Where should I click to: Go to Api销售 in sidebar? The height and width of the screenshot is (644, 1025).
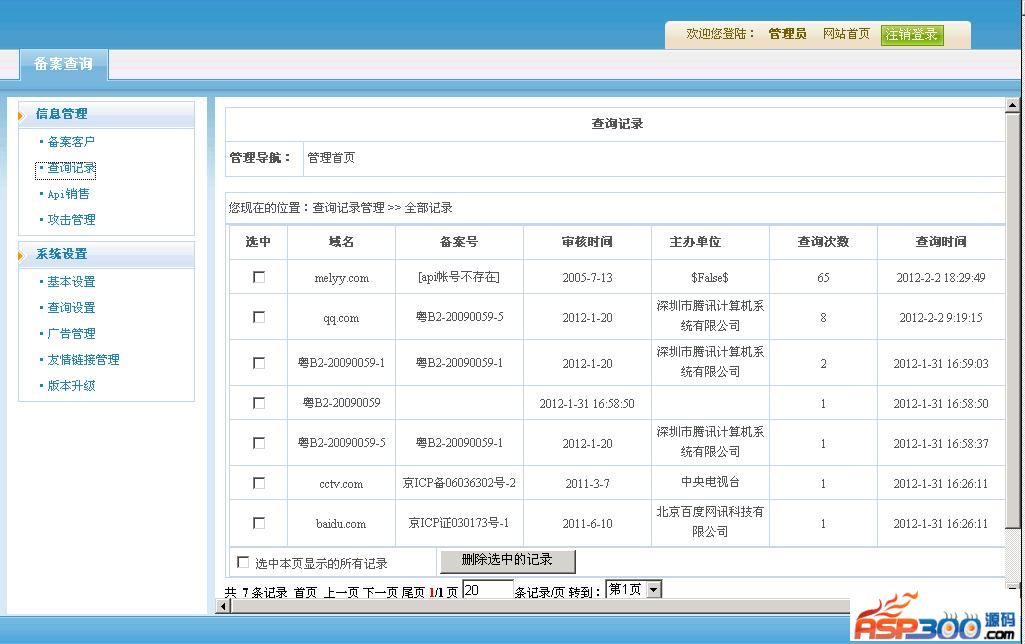click(69, 194)
